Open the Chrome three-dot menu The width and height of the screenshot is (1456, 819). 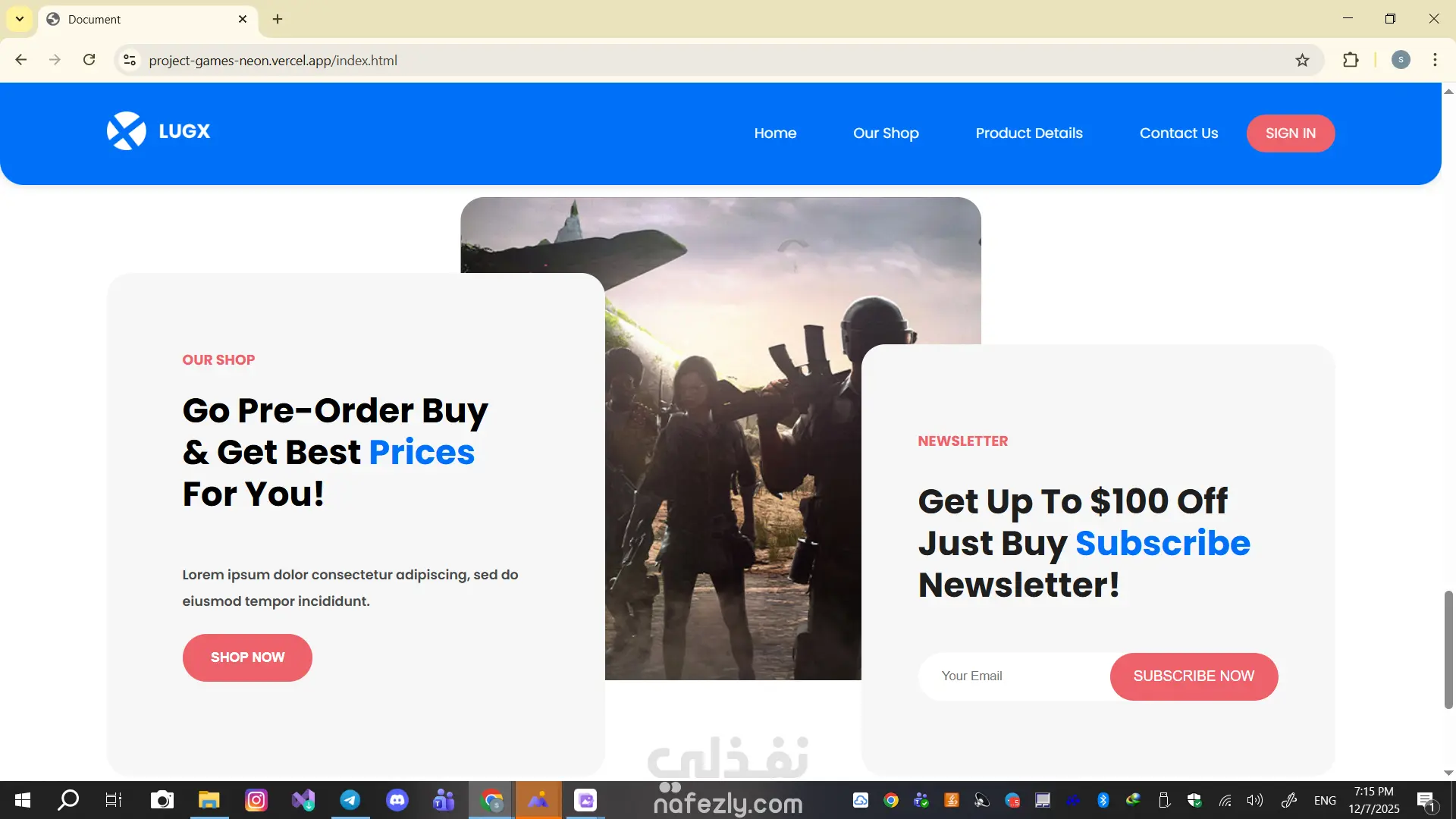click(1435, 61)
